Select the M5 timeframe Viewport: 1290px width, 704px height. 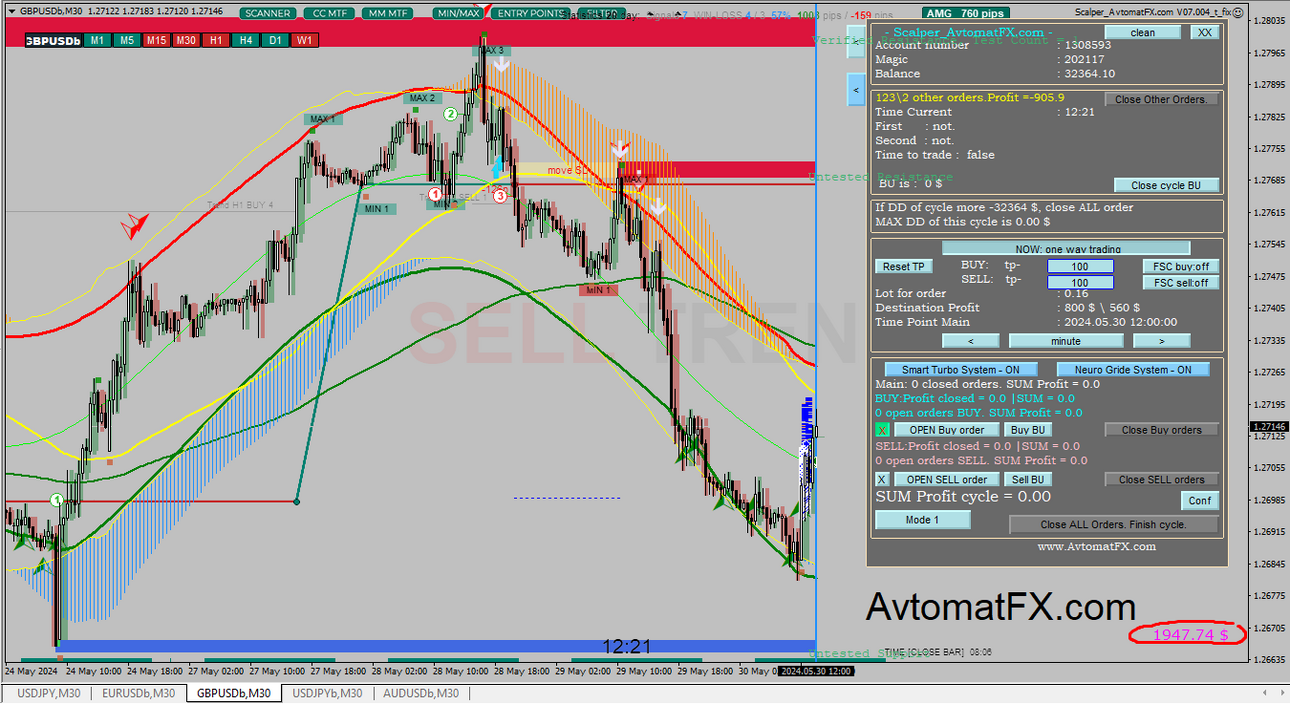[x=126, y=40]
